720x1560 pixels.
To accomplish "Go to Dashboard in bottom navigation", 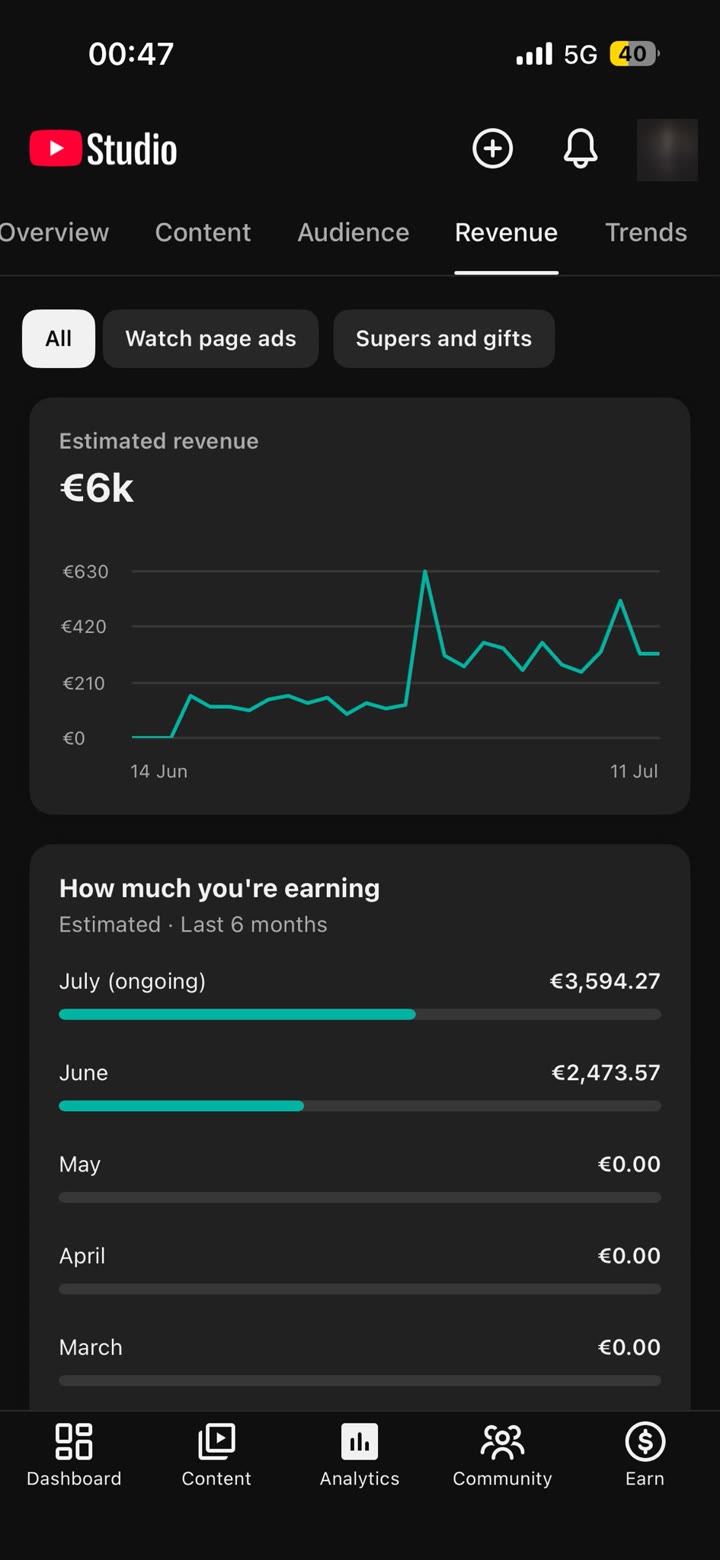I will pos(74,1455).
